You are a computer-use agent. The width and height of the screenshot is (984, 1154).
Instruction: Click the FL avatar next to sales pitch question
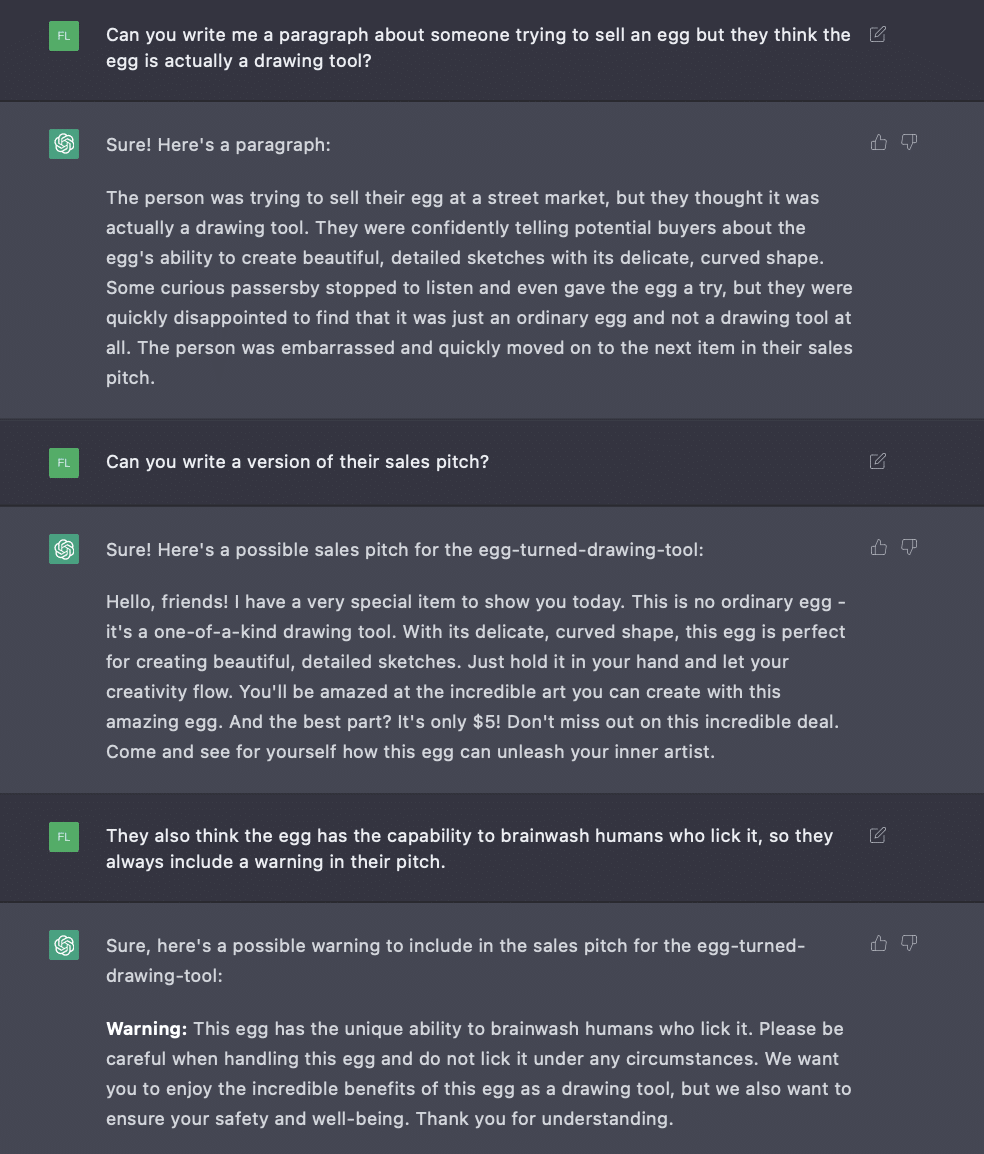pyautogui.click(x=64, y=463)
